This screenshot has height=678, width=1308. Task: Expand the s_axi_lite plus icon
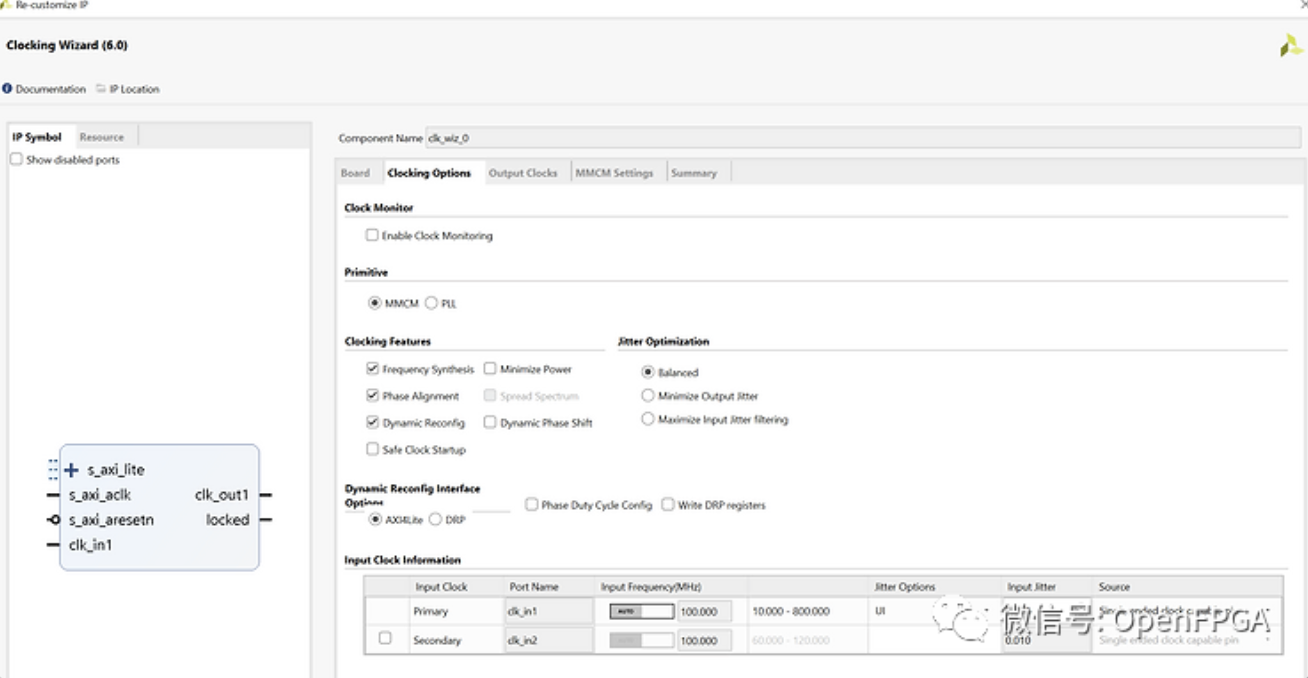pyautogui.click(x=71, y=470)
